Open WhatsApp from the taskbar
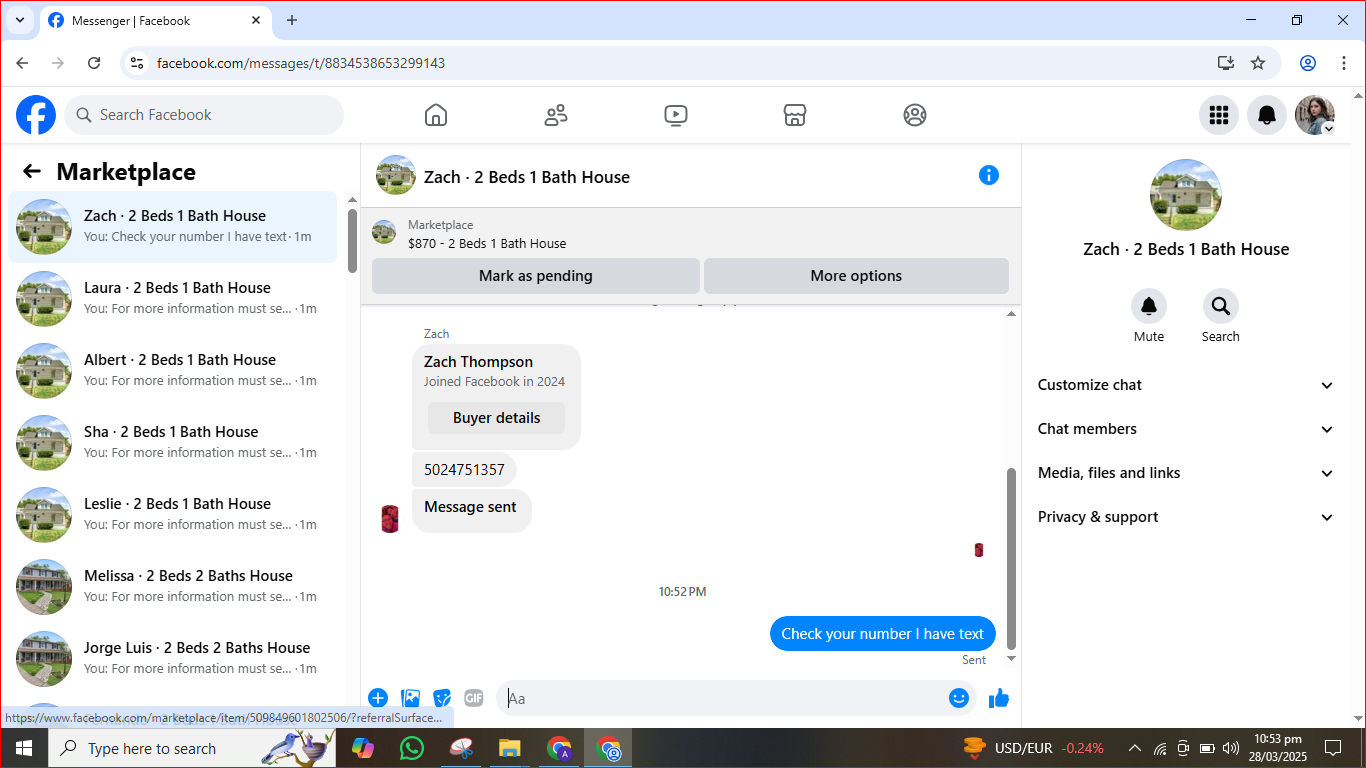Viewport: 1366px width, 768px height. click(411, 748)
